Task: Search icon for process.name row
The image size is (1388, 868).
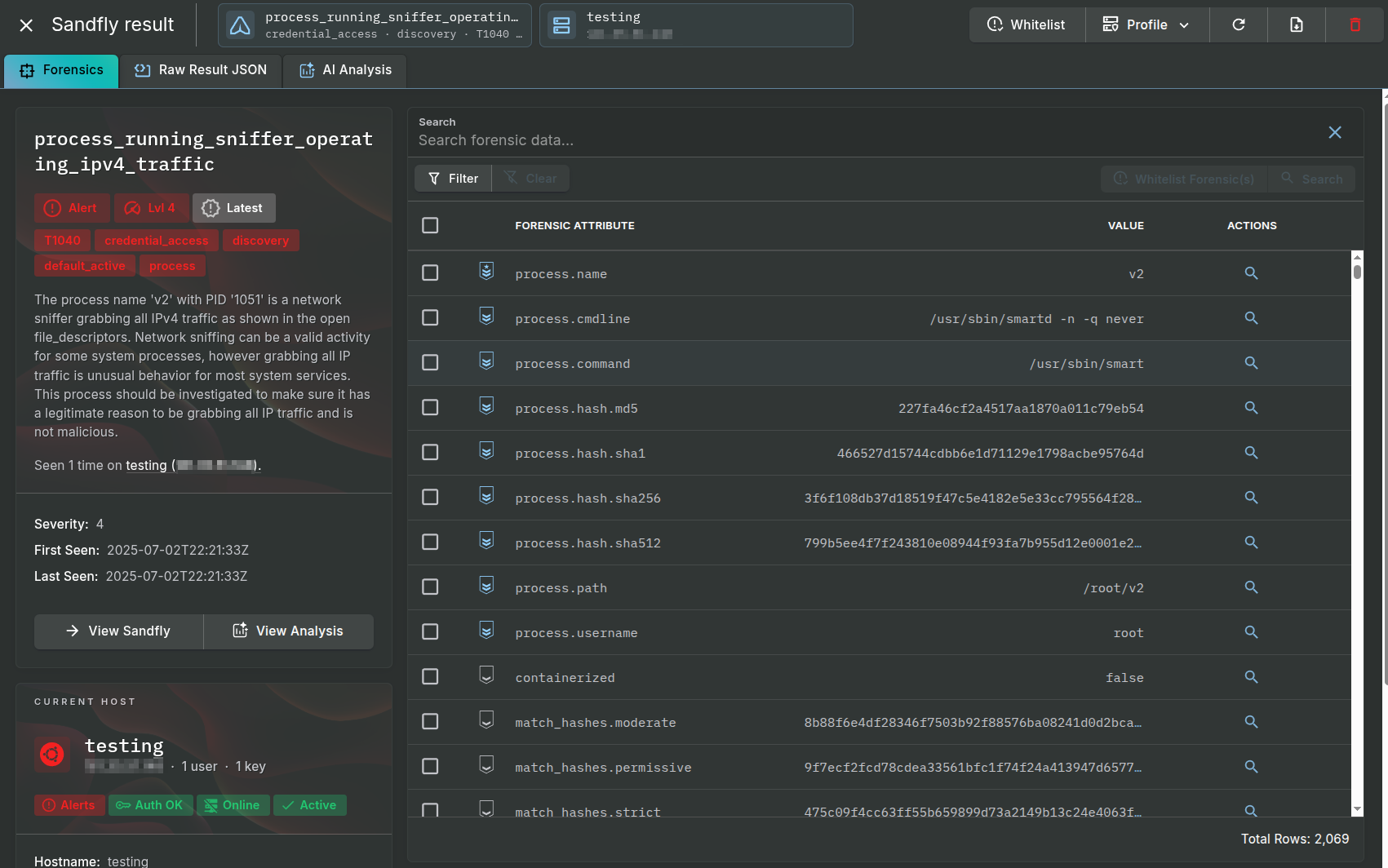Action: click(x=1251, y=273)
